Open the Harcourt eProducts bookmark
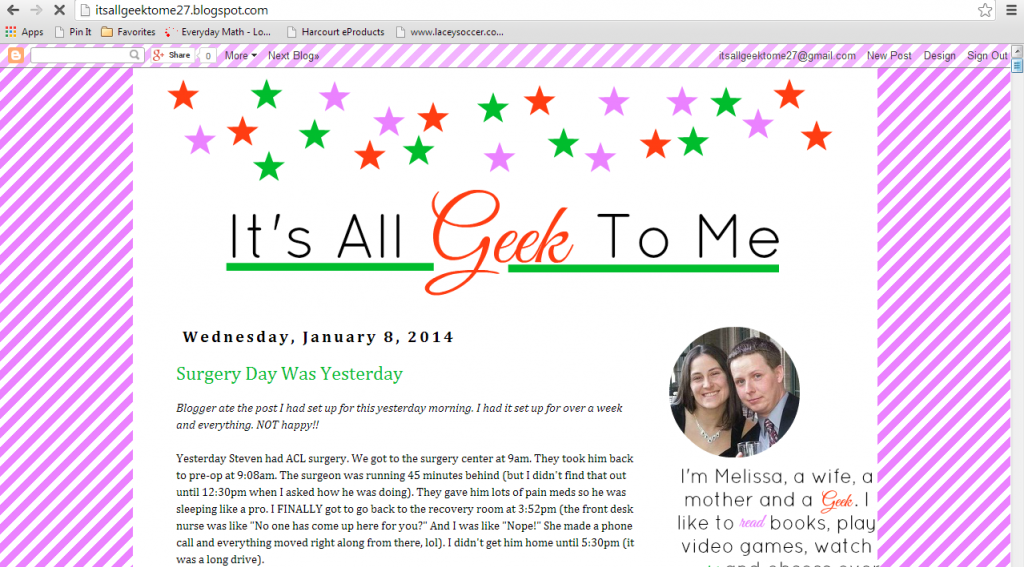Screen dimensions: 1024x567 coord(335,32)
